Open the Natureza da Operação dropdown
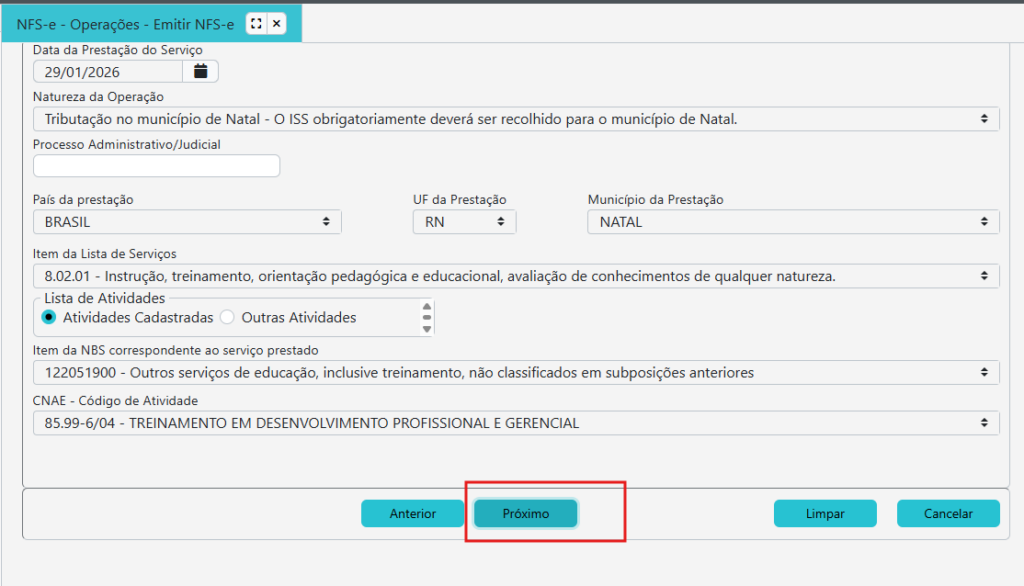This screenshot has width=1024, height=586. point(515,119)
